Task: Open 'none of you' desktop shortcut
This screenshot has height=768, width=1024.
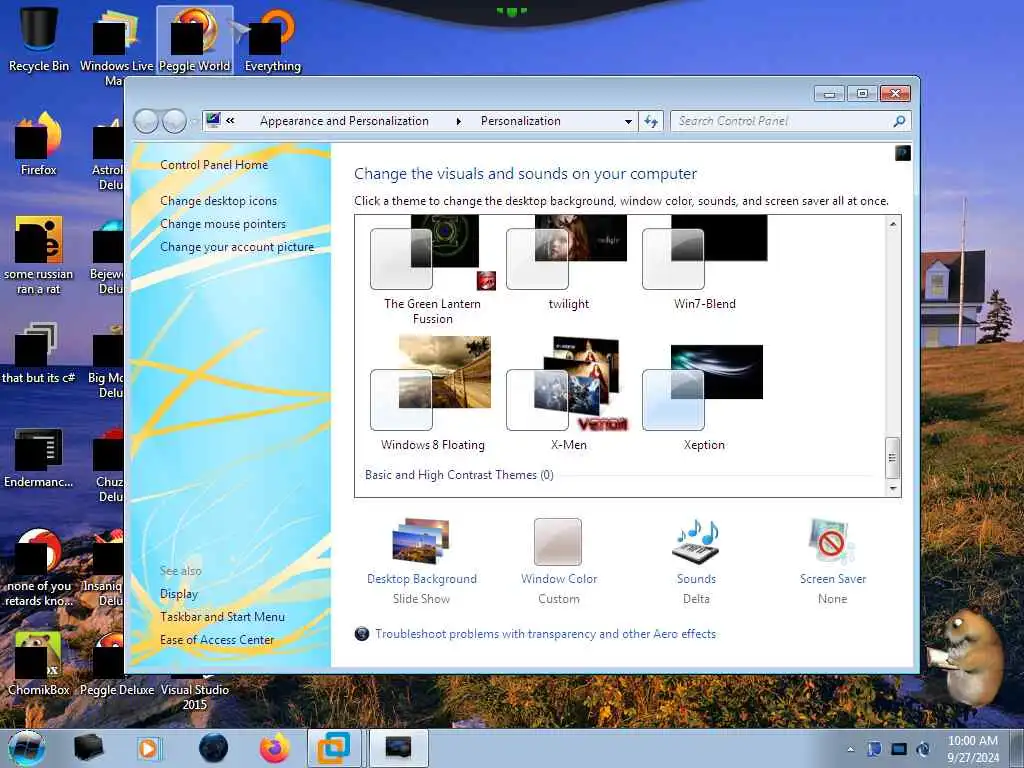Action: pos(39,567)
